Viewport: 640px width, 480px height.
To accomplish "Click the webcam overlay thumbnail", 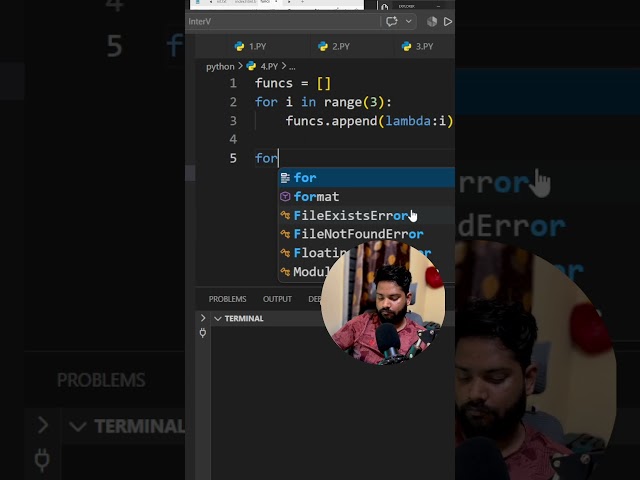I will (383, 302).
